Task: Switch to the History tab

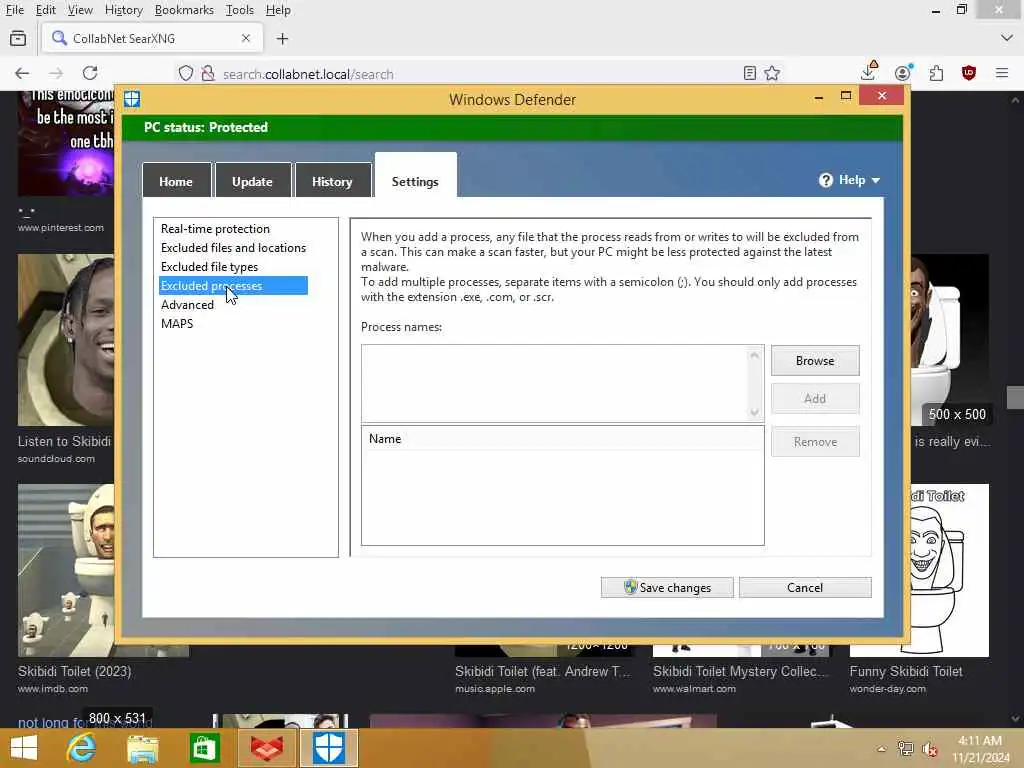Action: coord(332,181)
